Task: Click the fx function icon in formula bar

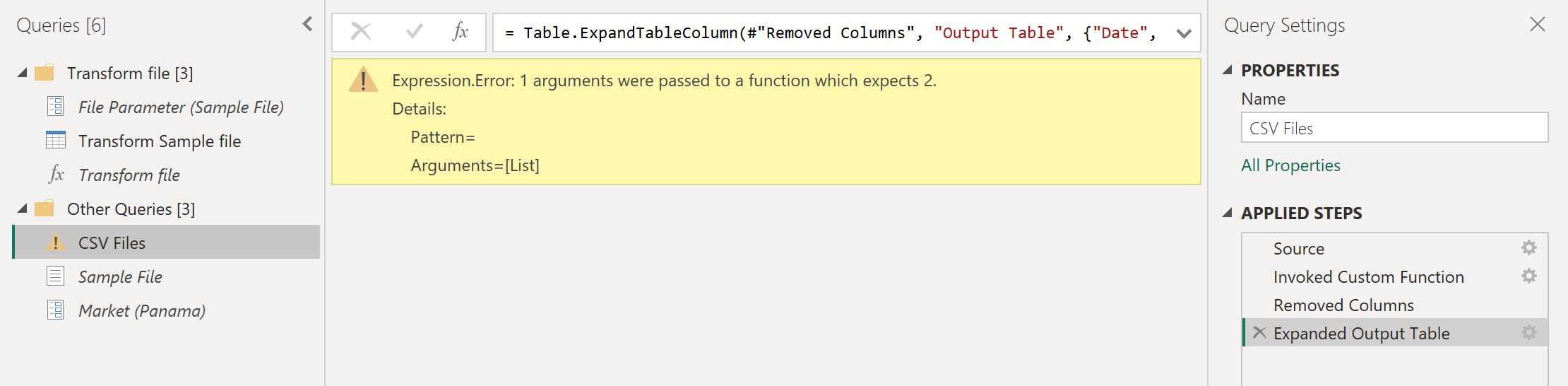Action: (x=461, y=32)
